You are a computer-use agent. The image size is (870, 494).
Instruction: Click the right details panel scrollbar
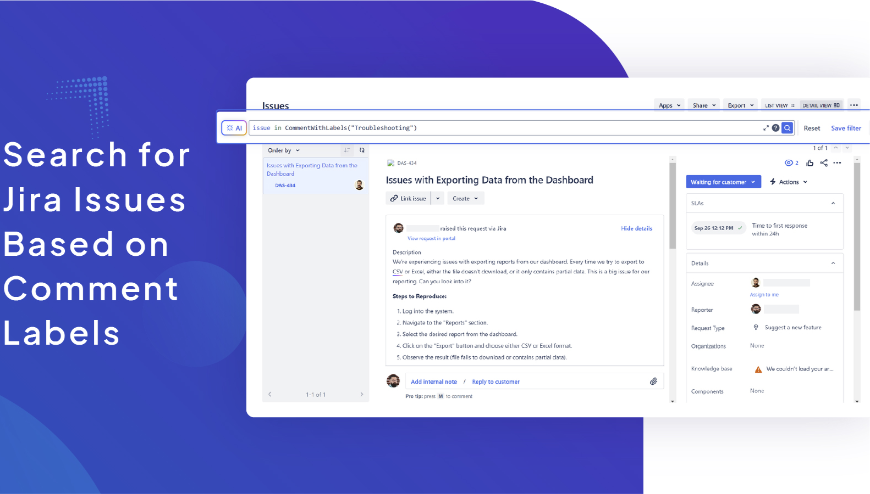click(x=857, y=236)
